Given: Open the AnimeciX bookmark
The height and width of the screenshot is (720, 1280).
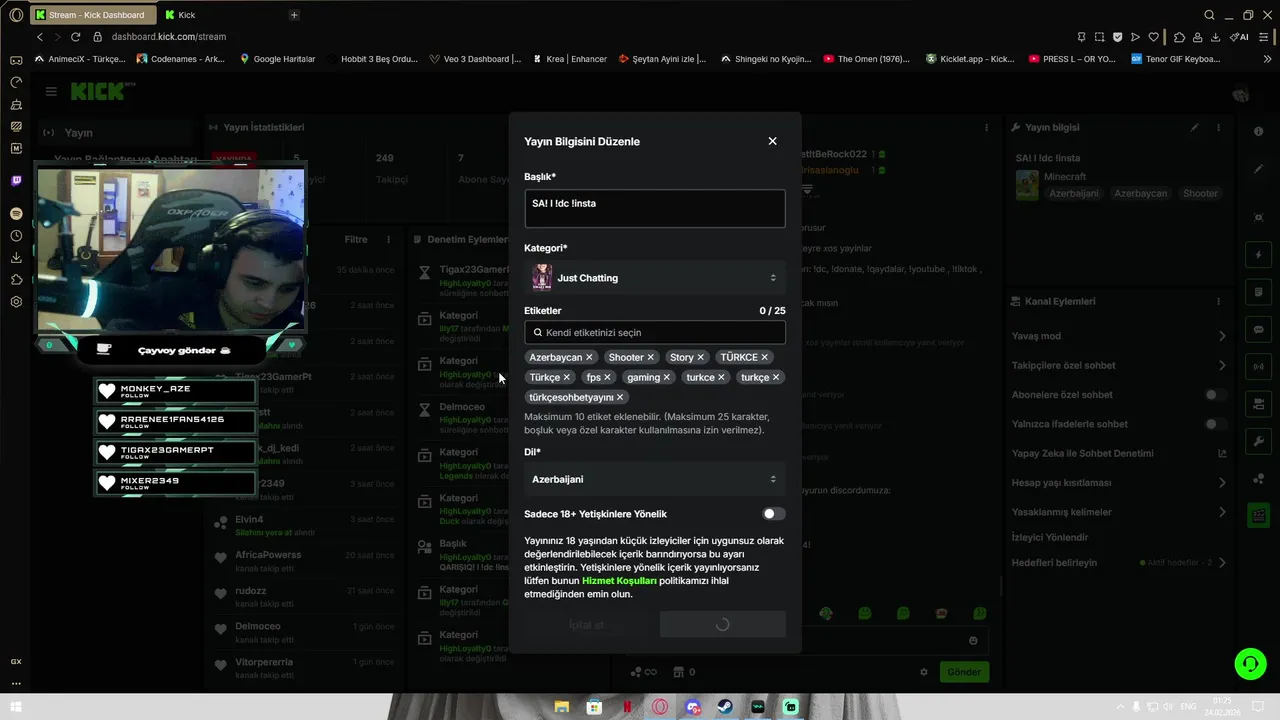Looking at the screenshot, I should (x=81, y=59).
